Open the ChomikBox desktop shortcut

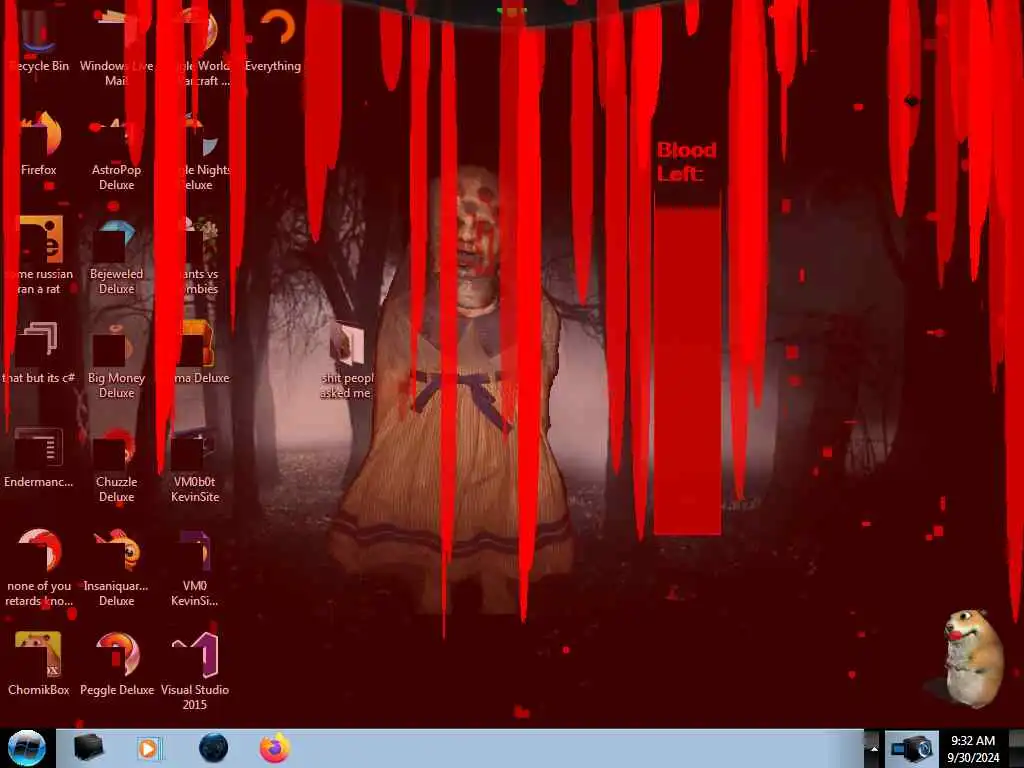39,664
